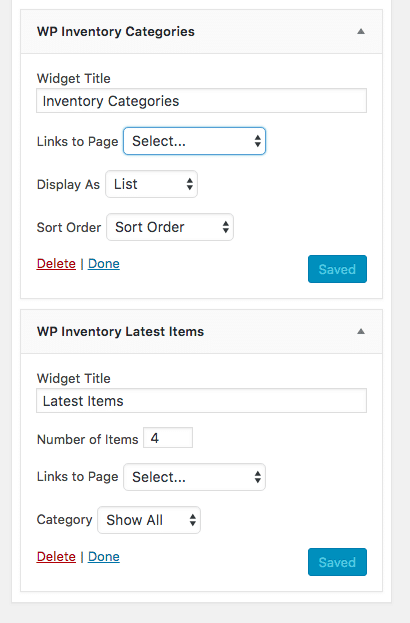Screen dimensions: 410x623
Task: Click Saved button in Inventory Categories widget
Action: coord(337,269)
